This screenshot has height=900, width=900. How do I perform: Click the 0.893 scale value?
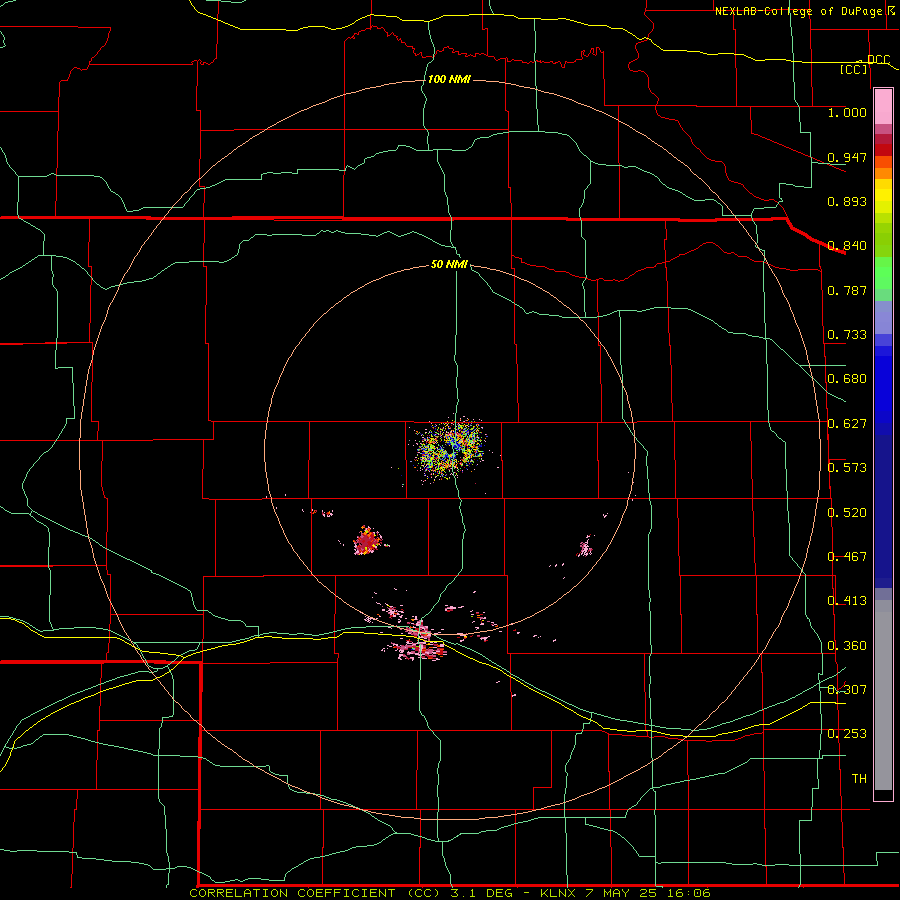point(847,201)
